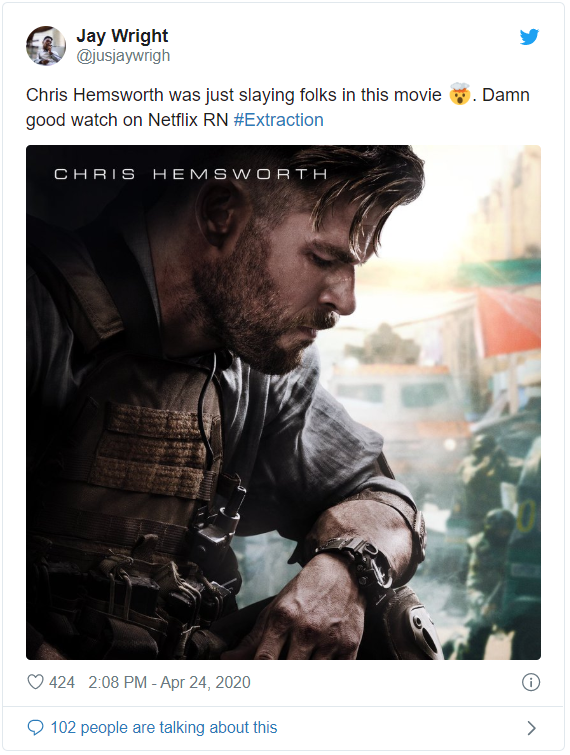Open the Extraction movie poster image
570x755 pixels.
pos(283,402)
